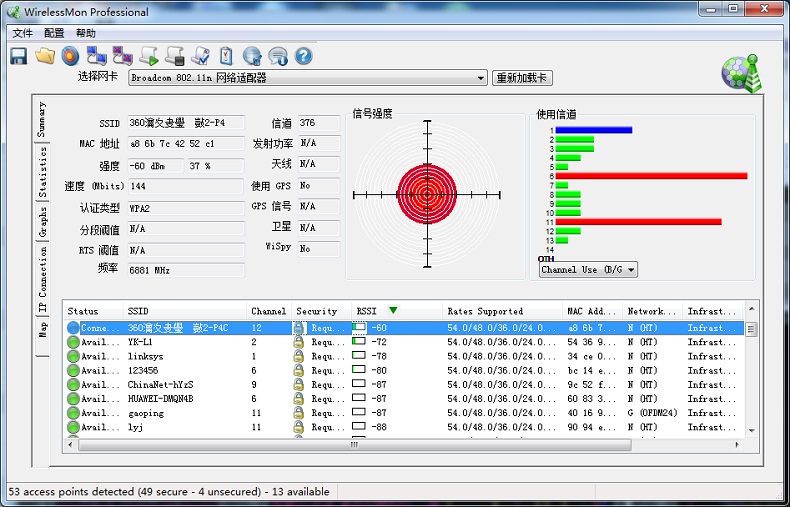Click the signal strength radar target
790x507 pixels.
(427, 194)
